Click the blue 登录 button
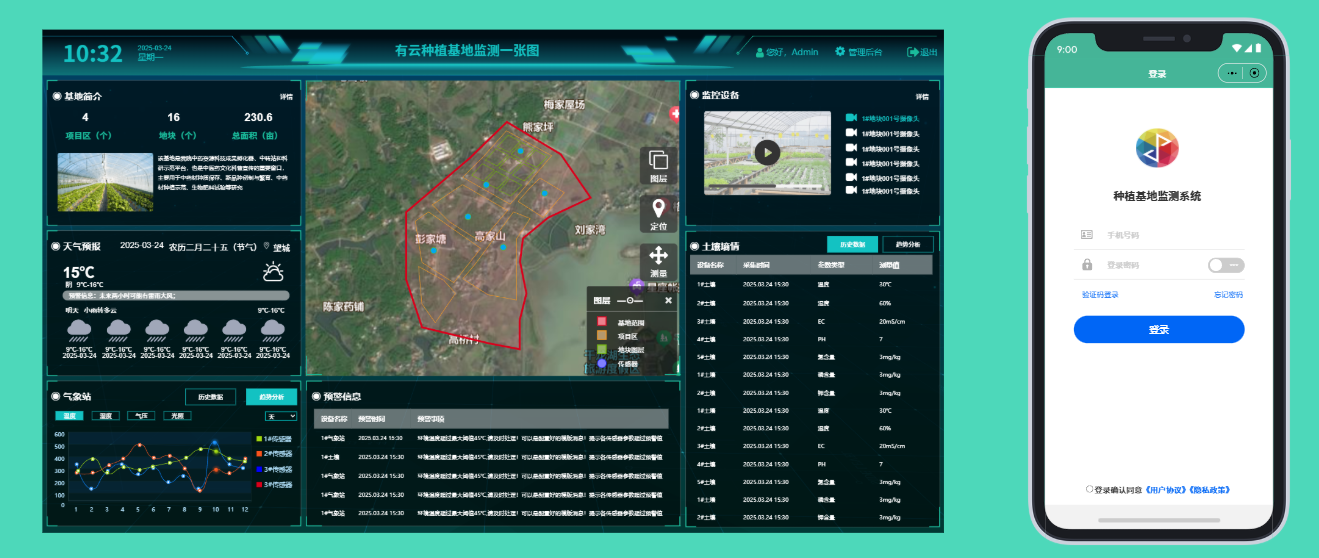 pyautogui.click(x=1158, y=329)
